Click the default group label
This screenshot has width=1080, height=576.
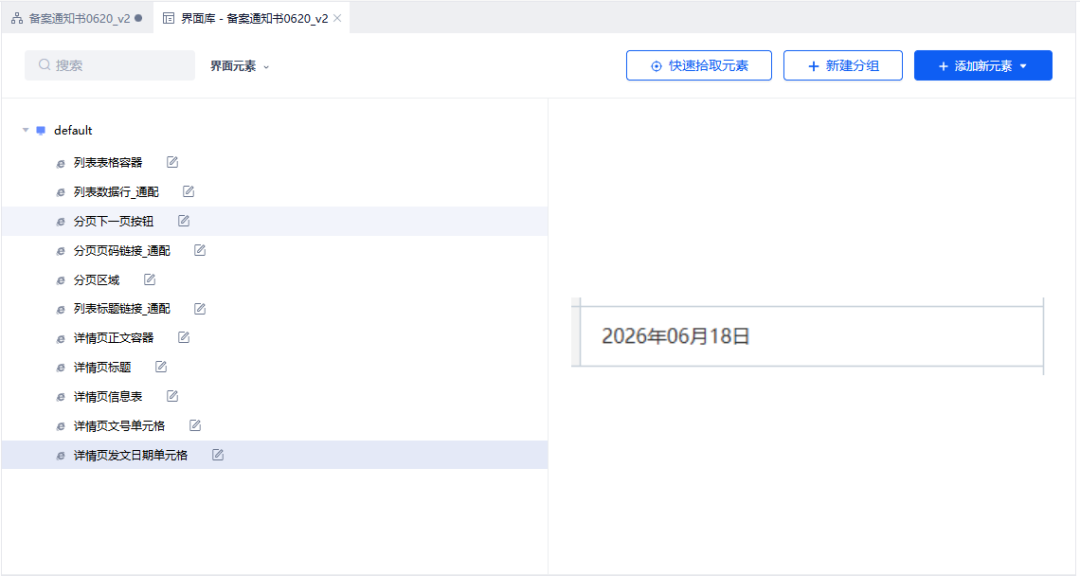pyautogui.click(x=73, y=130)
